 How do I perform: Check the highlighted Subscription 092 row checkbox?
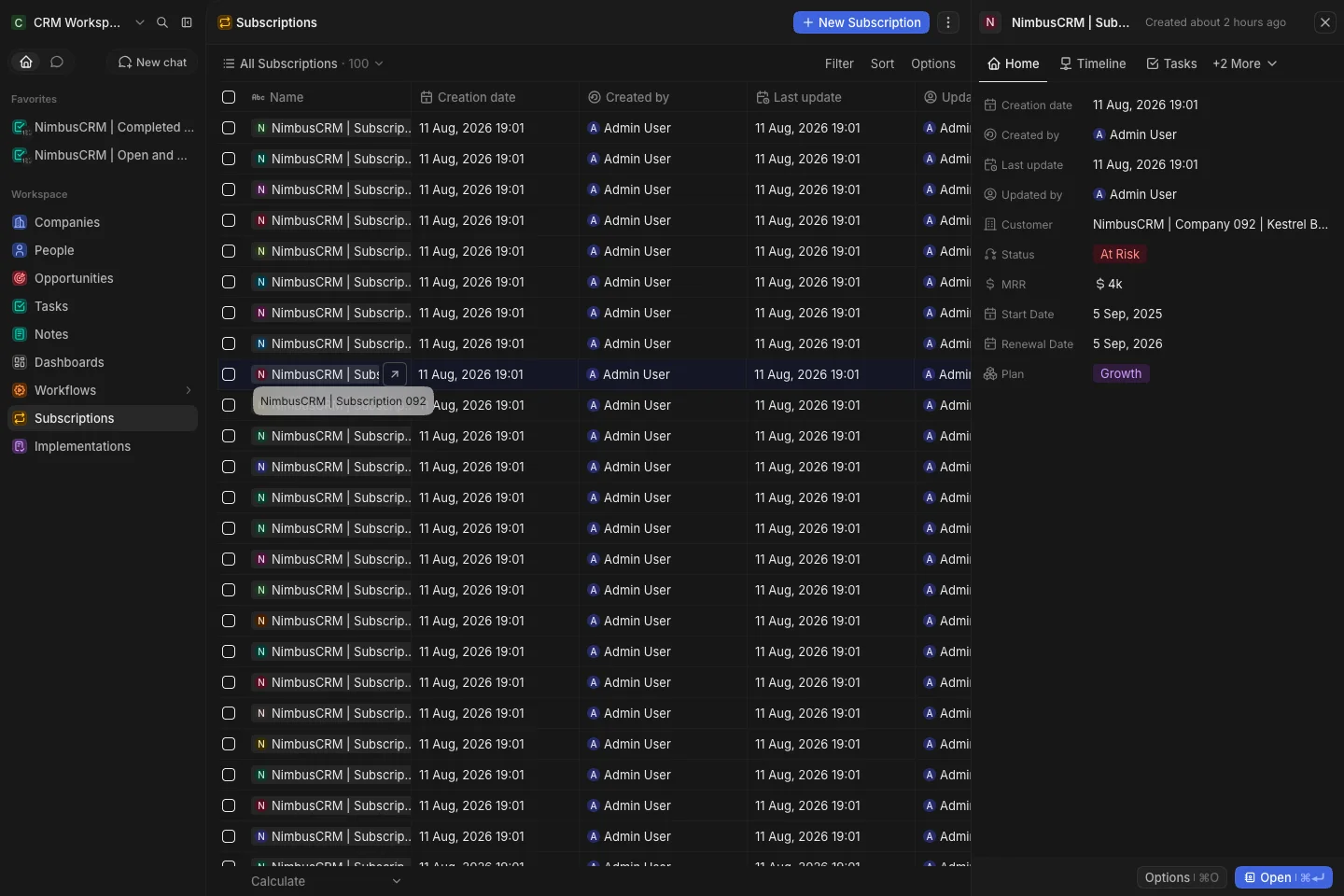coord(229,374)
